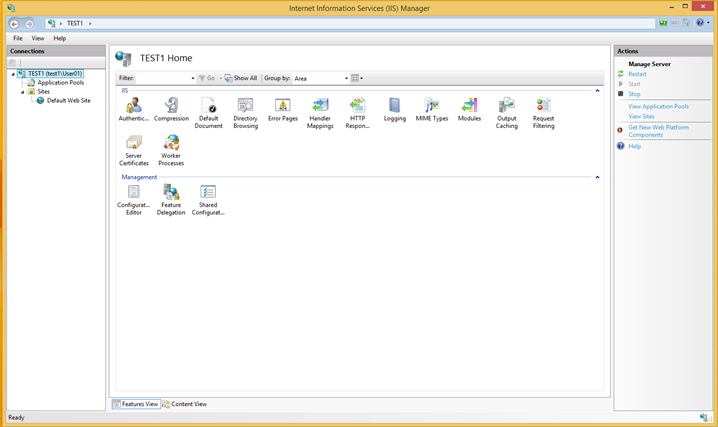The height and width of the screenshot is (427, 718).
Task: Click the Show All button
Action: click(x=241, y=78)
